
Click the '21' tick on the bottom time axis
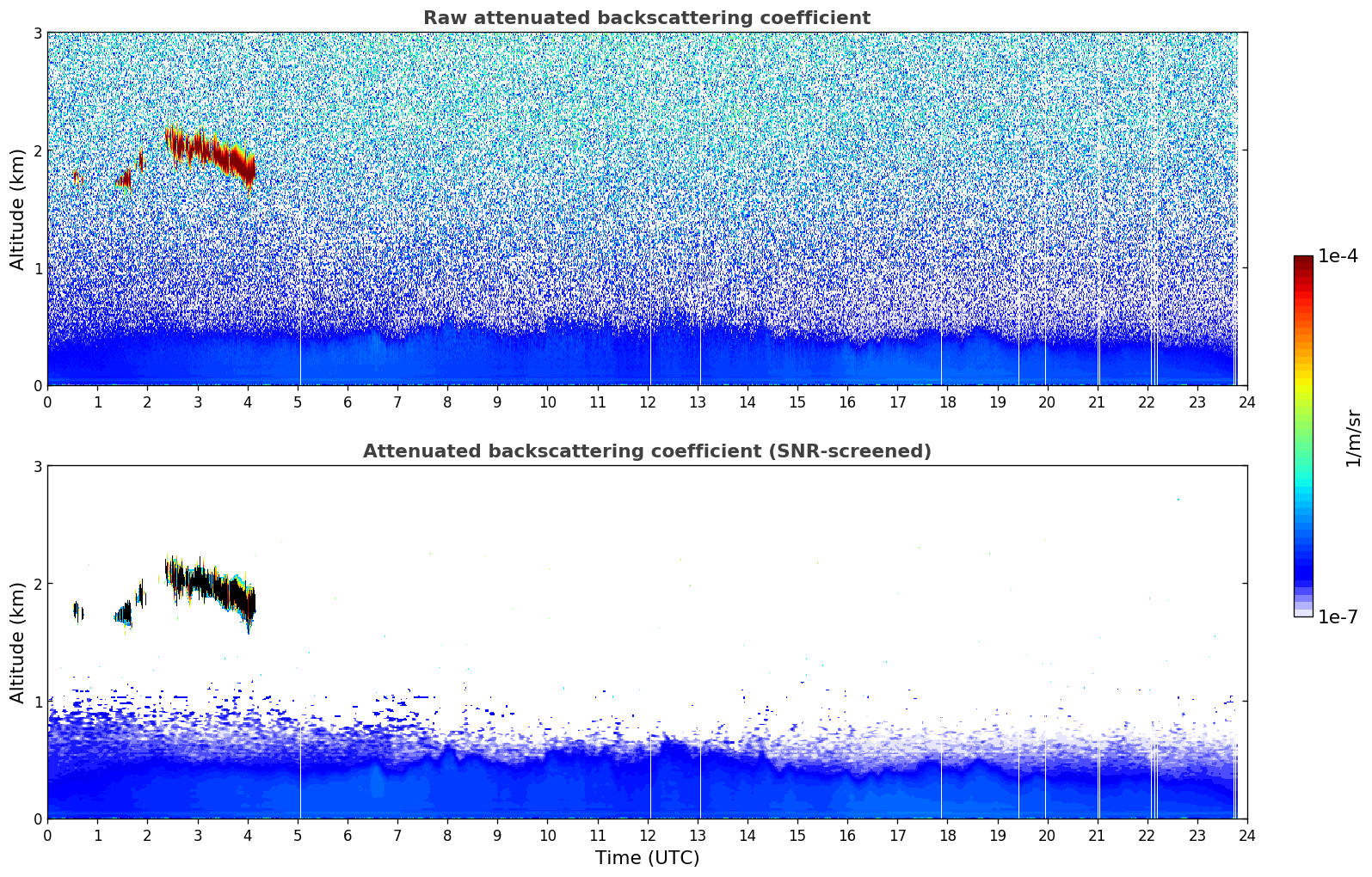click(1097, 836)
